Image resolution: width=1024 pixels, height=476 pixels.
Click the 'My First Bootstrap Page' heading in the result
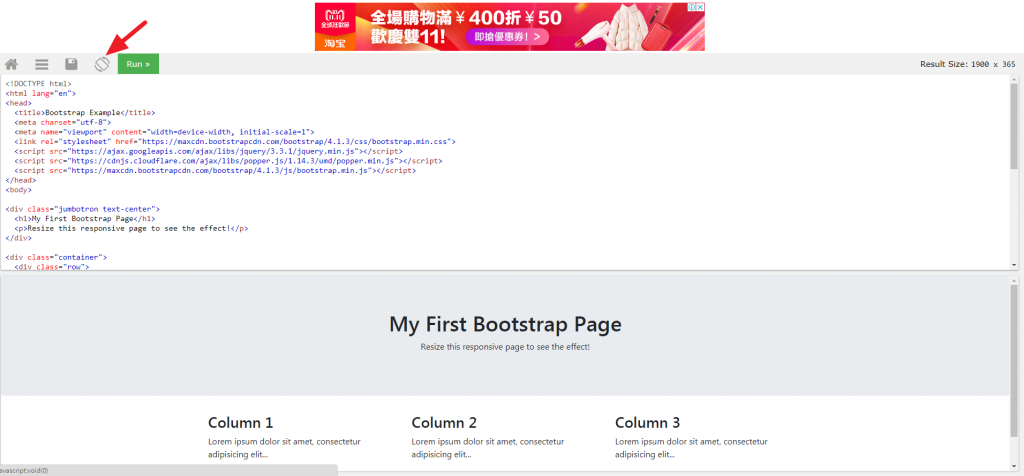pos(505,324)
